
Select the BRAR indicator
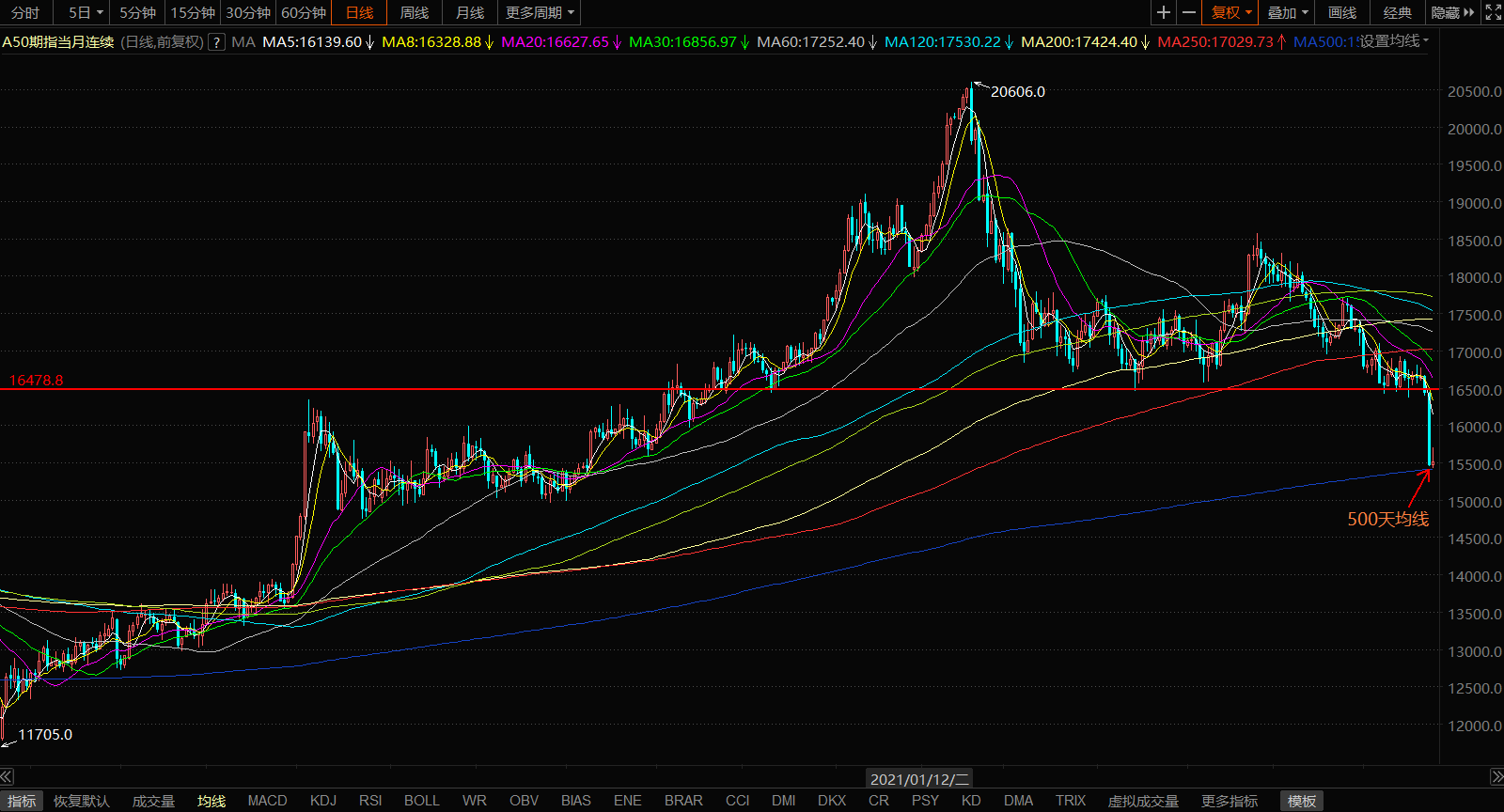click(683, 801)
